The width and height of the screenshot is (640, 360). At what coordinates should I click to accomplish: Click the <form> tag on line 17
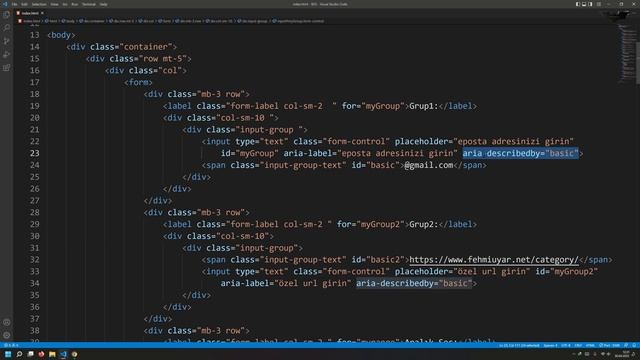(x=138, y=82)
